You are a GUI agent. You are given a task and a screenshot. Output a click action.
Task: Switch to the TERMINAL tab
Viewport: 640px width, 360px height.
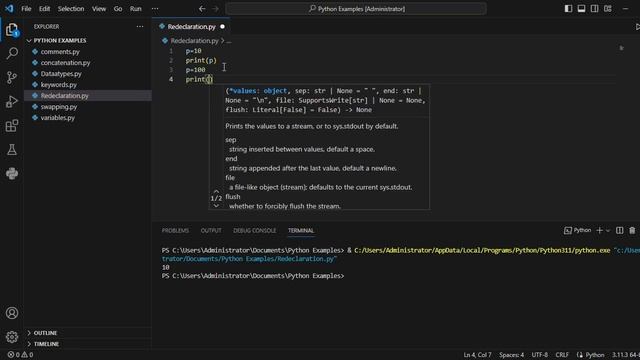[x=301, y=231]
